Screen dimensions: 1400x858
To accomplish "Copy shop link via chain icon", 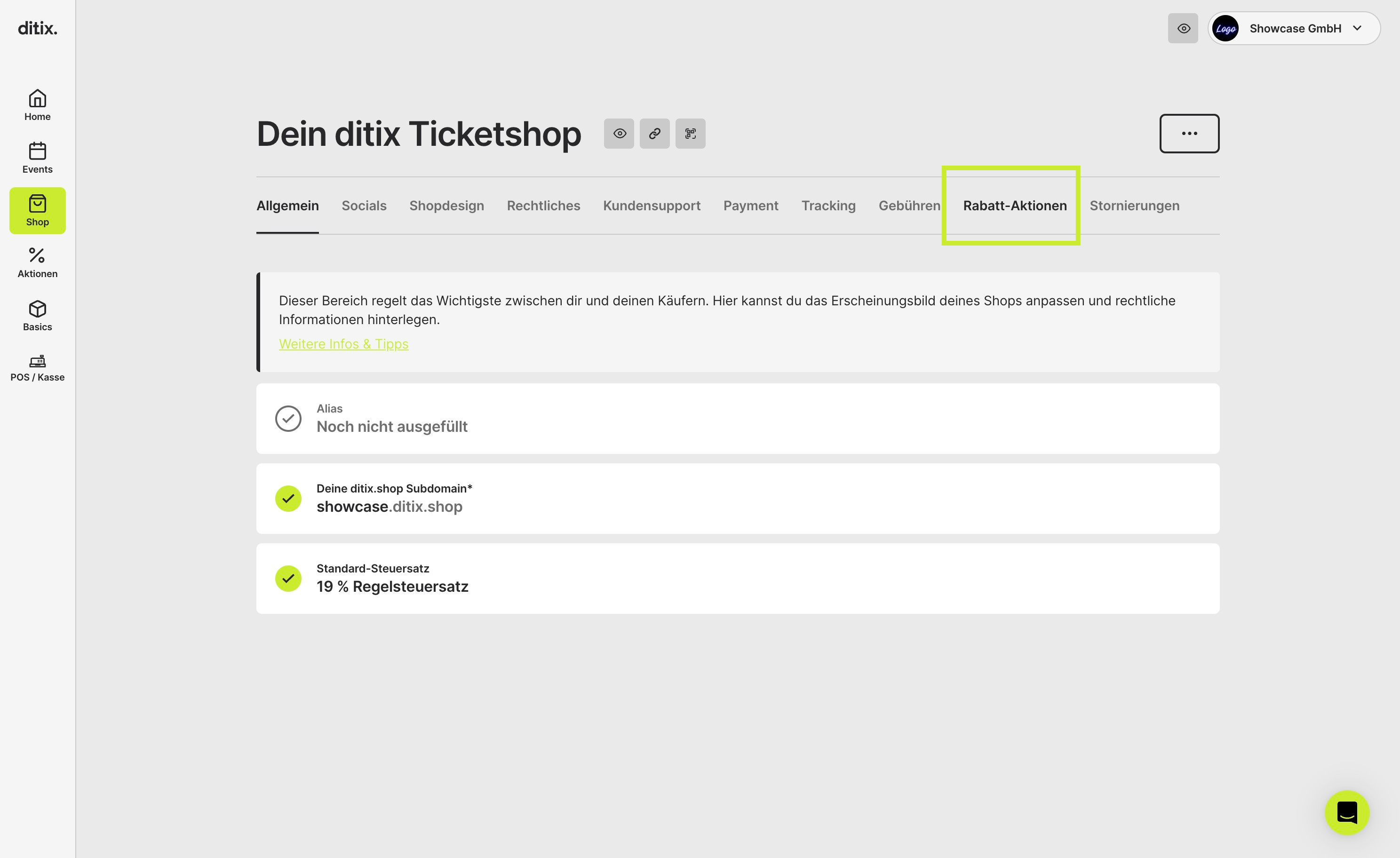I will [x=654, y=134].
